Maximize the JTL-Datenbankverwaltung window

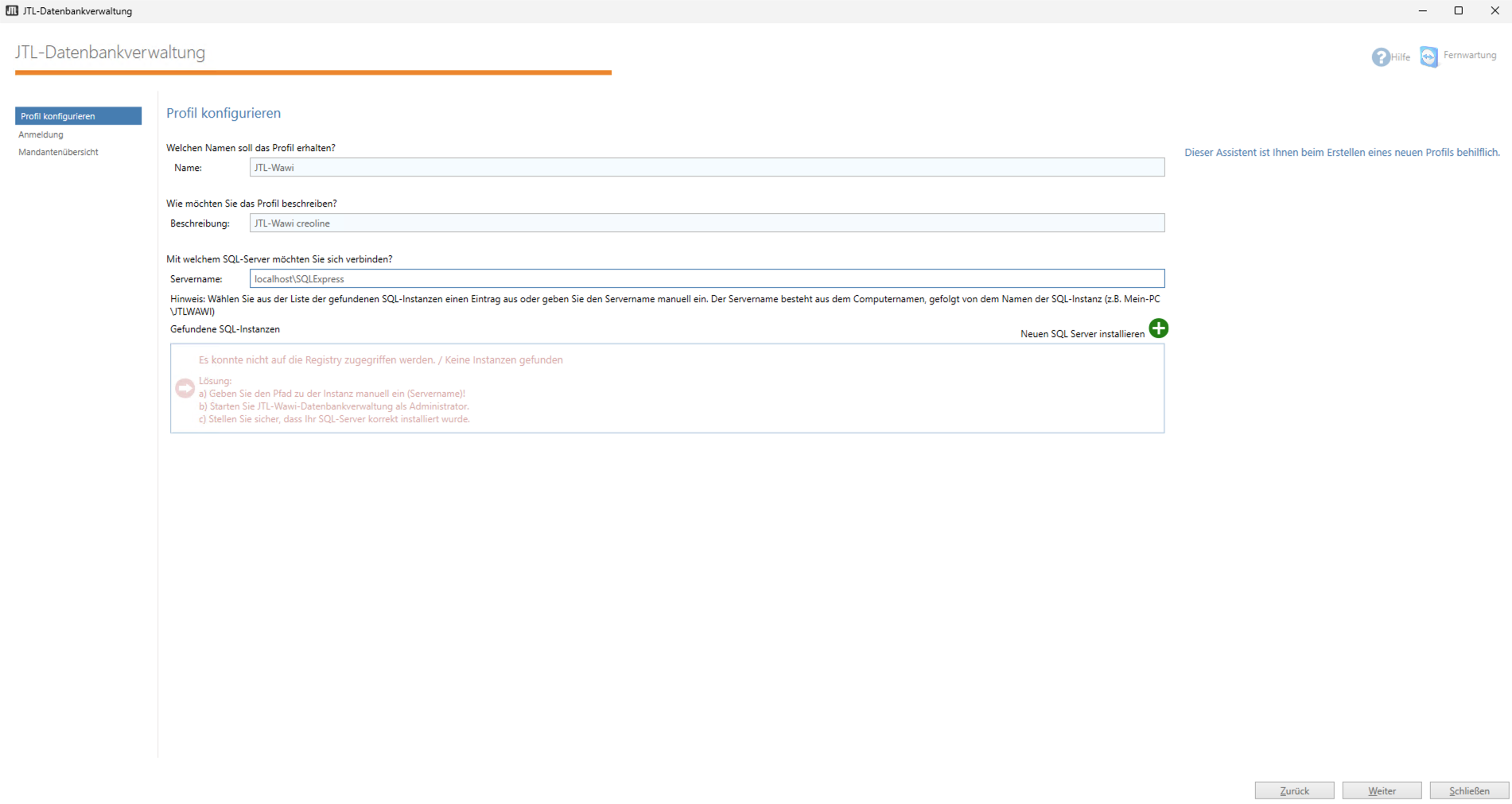coord(1459,11)
